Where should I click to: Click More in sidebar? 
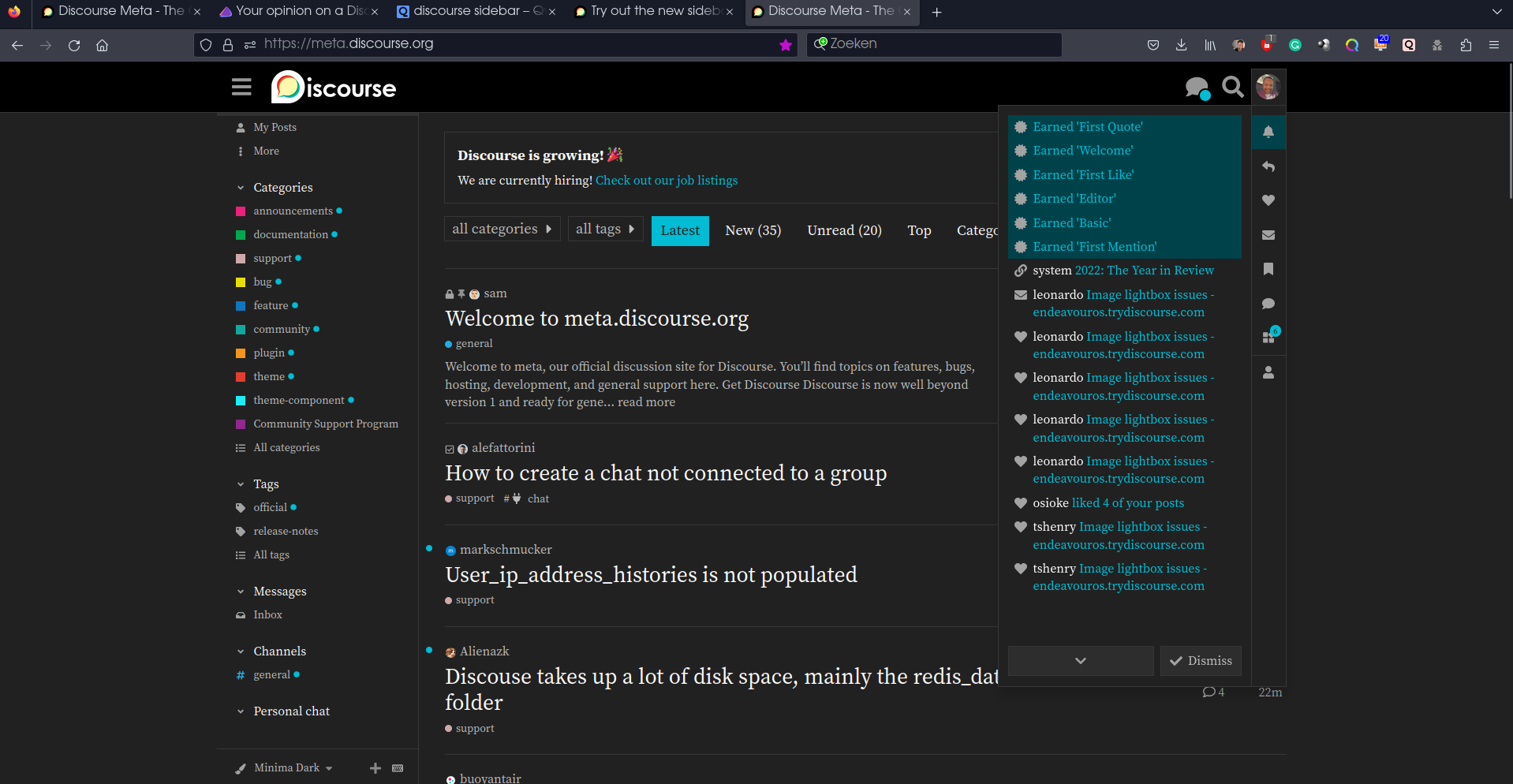coord(266,151)
